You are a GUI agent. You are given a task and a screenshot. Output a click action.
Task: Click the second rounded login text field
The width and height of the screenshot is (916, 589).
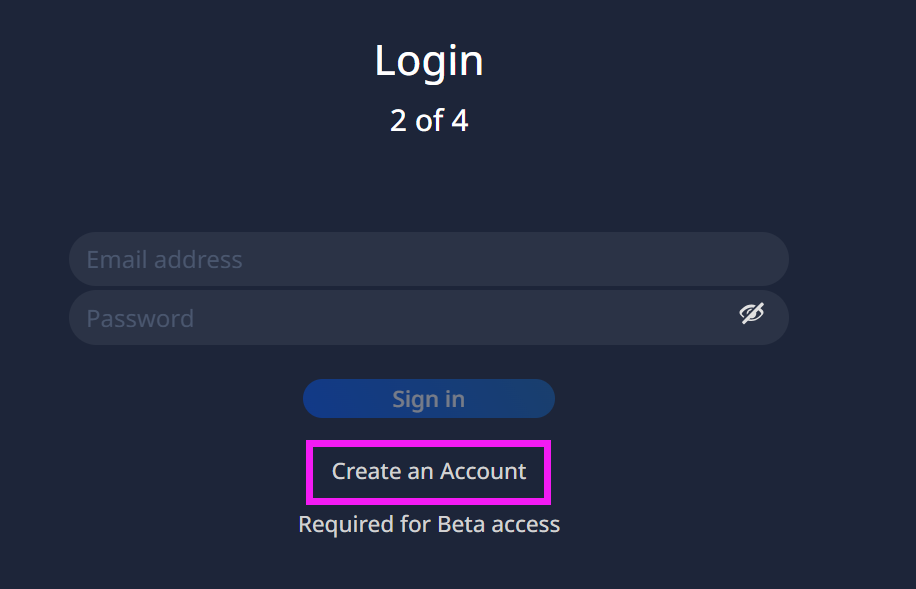click(x=400, y=318)
